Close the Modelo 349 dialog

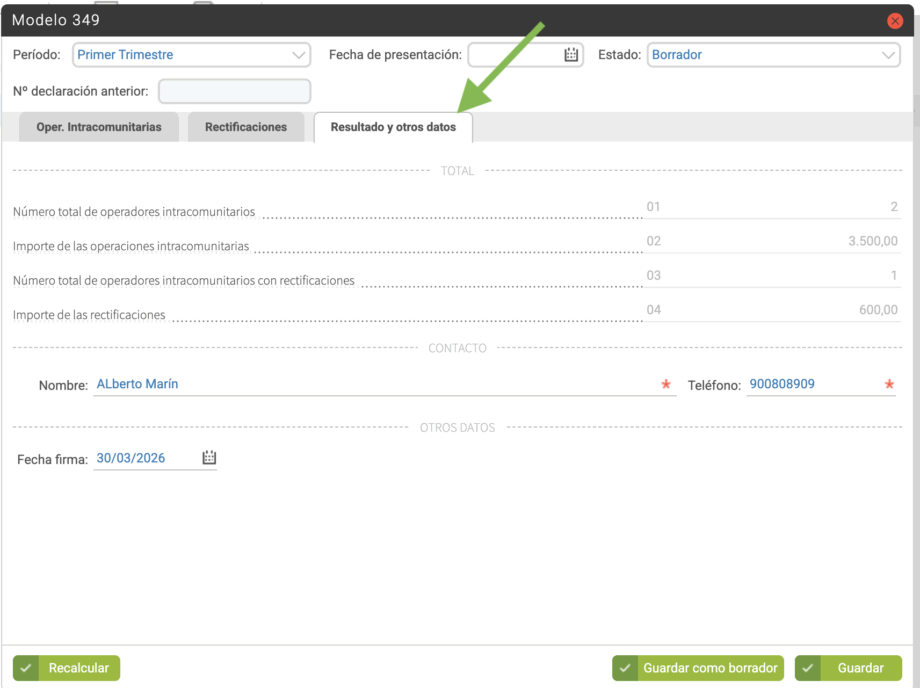click(895, 21)
